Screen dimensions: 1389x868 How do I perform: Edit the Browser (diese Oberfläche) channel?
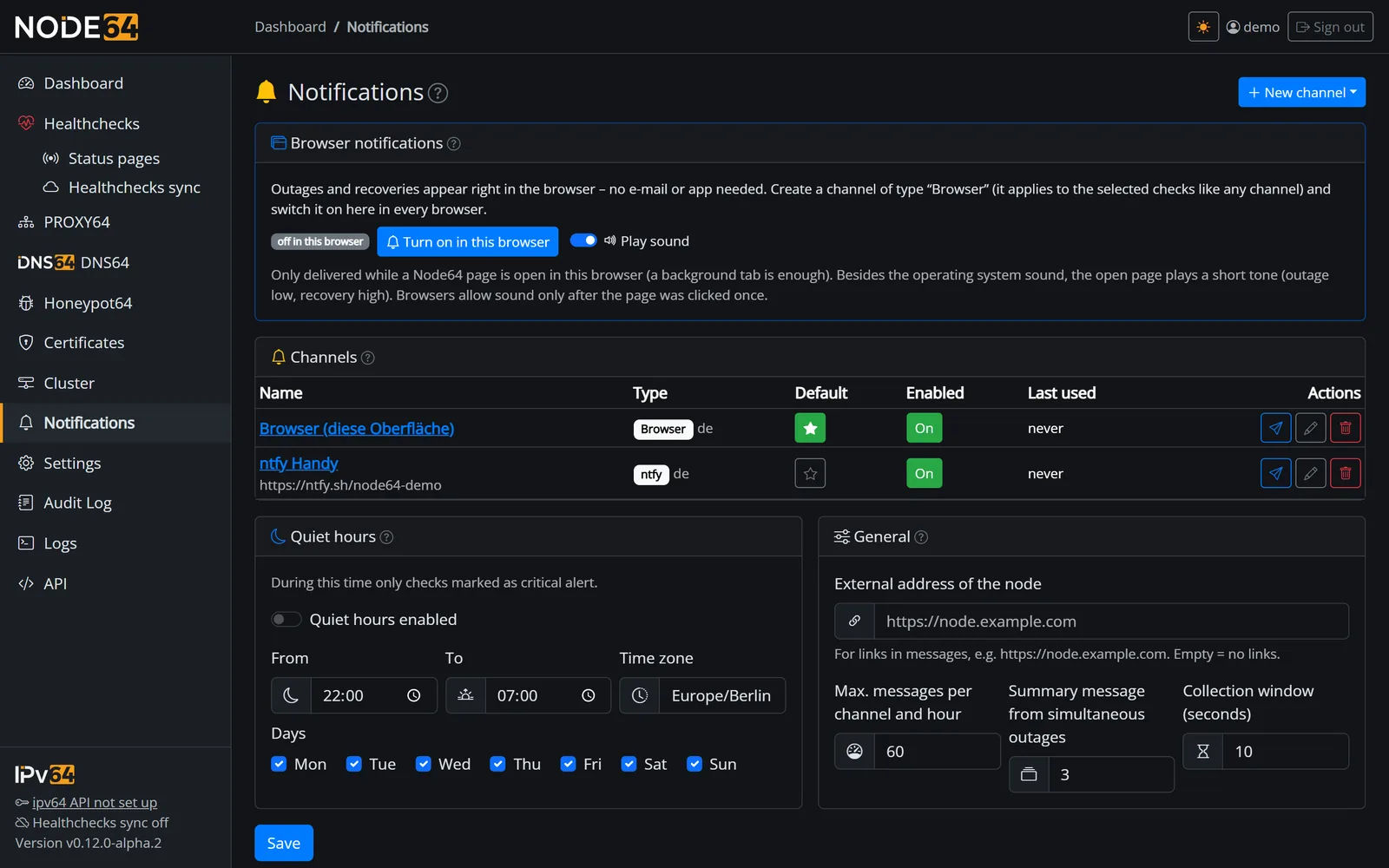pyautogui.click(x=1310, y=428)
